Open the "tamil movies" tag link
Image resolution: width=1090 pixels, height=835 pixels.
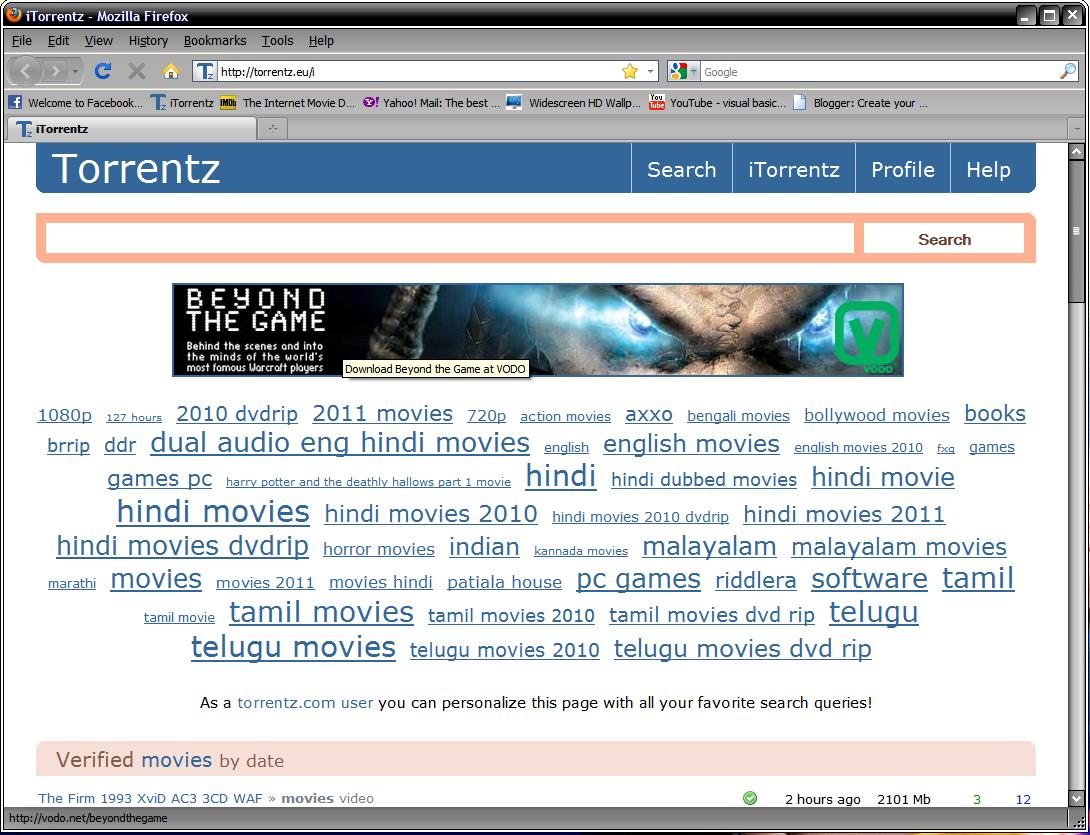(x=321, y=612)
